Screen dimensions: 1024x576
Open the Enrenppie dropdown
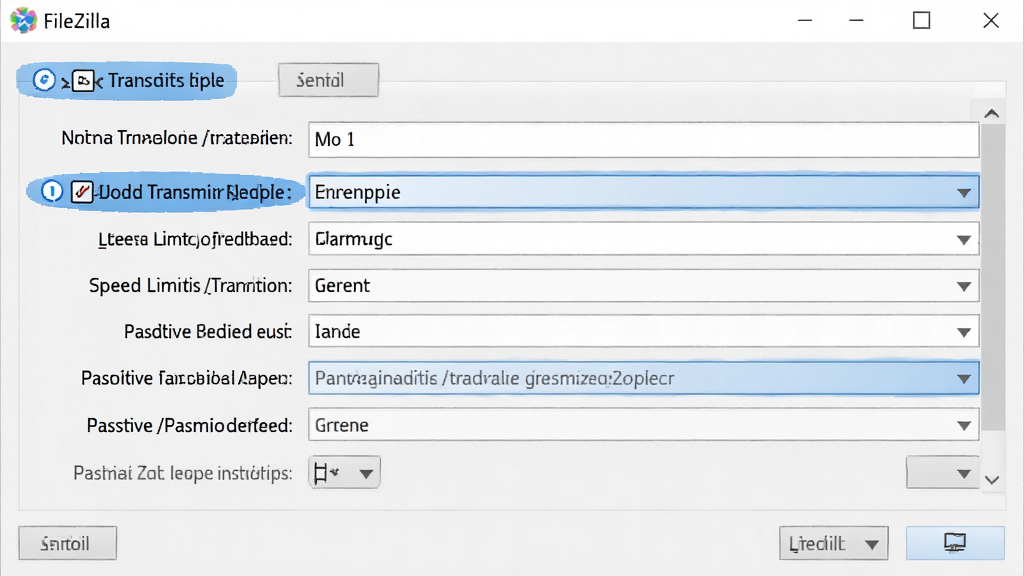643,192
